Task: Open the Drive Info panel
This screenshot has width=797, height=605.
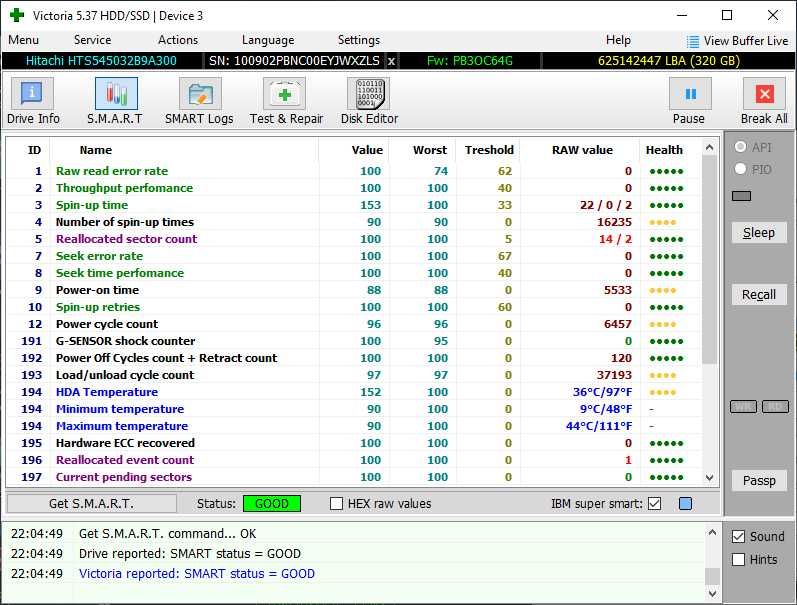Action: tap(33, 101)
